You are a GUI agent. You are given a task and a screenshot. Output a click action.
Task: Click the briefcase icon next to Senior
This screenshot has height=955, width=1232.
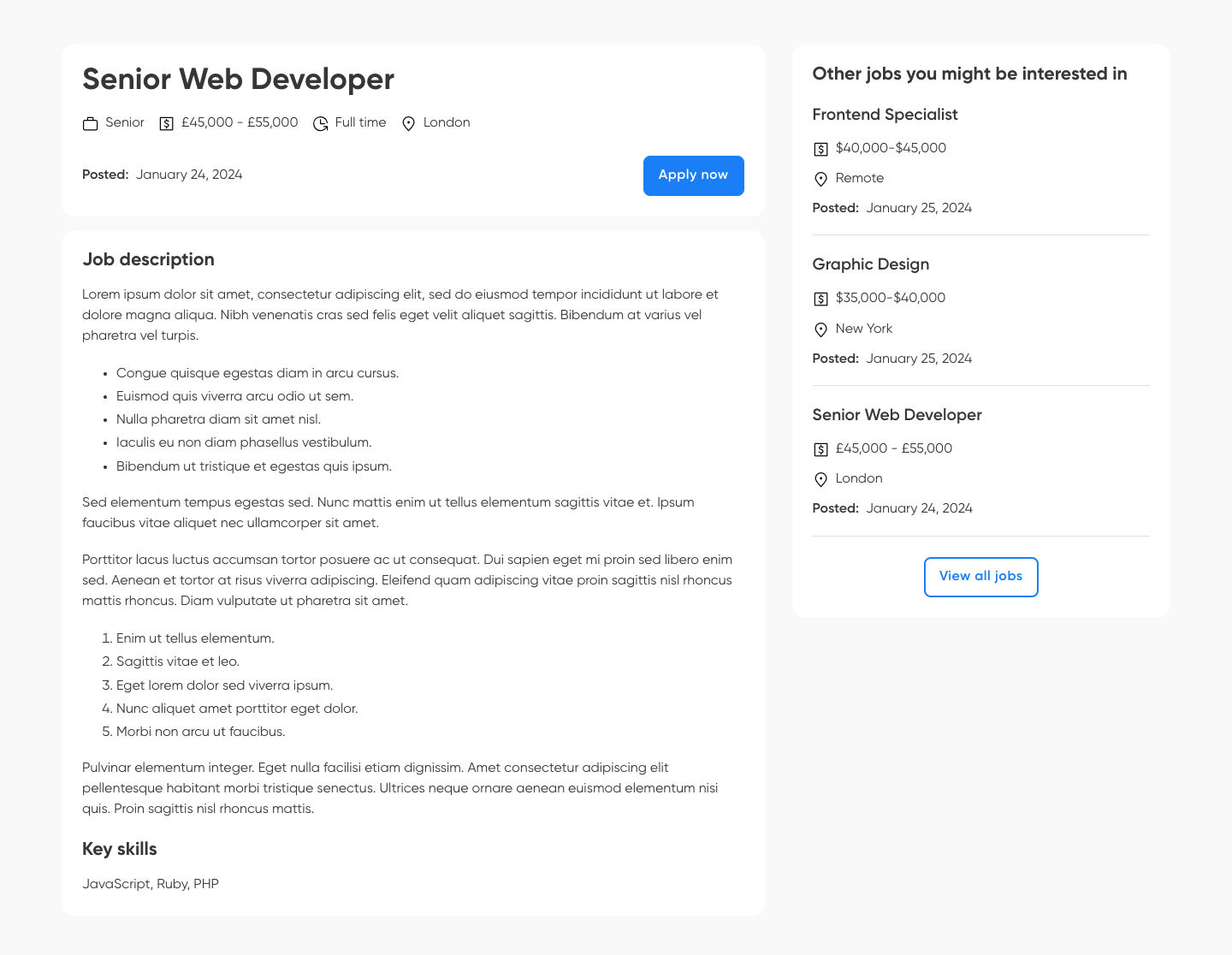(x=90, y=123)
